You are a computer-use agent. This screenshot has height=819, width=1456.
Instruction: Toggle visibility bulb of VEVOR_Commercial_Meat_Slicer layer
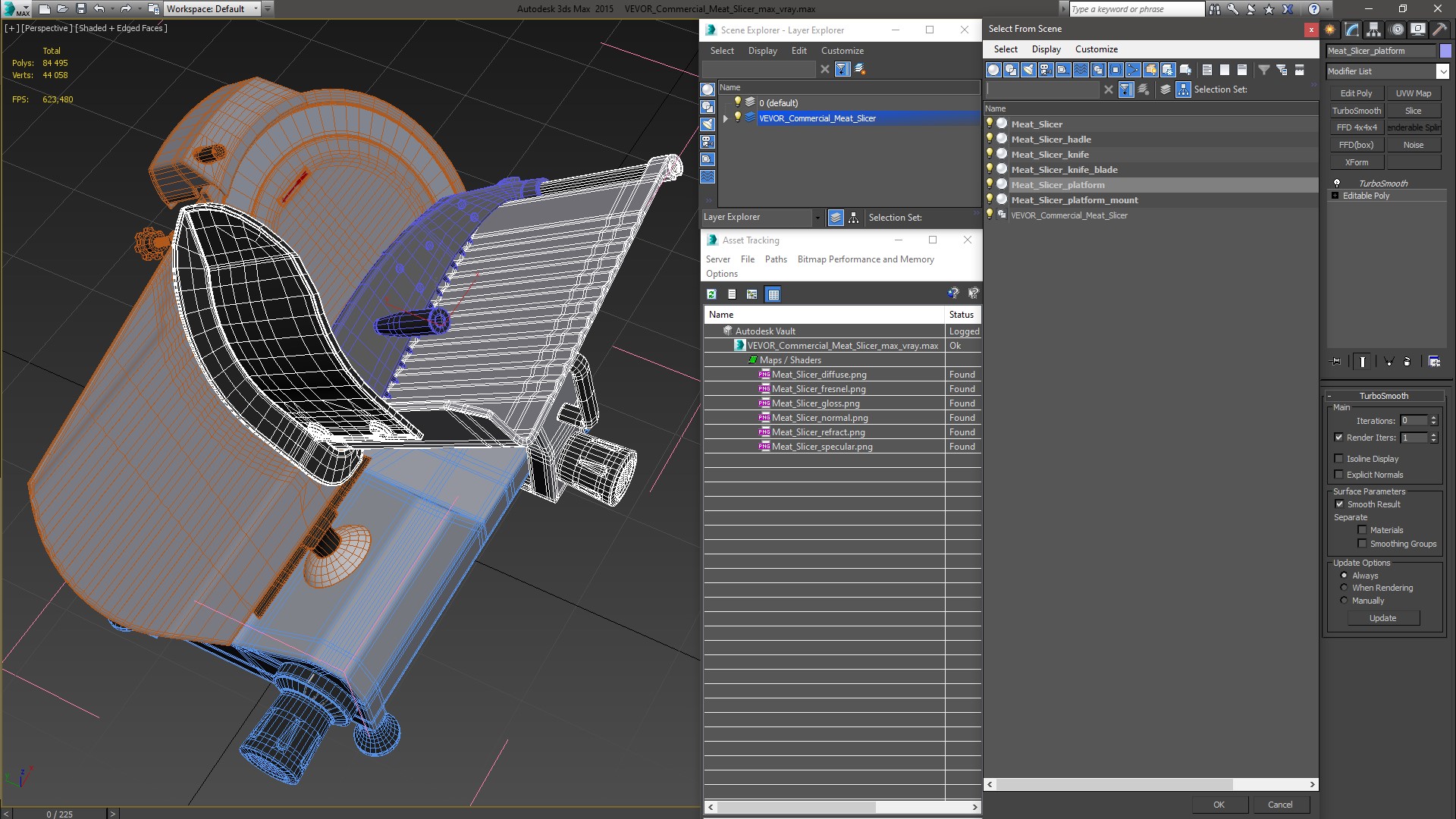(x=737, y=118)
